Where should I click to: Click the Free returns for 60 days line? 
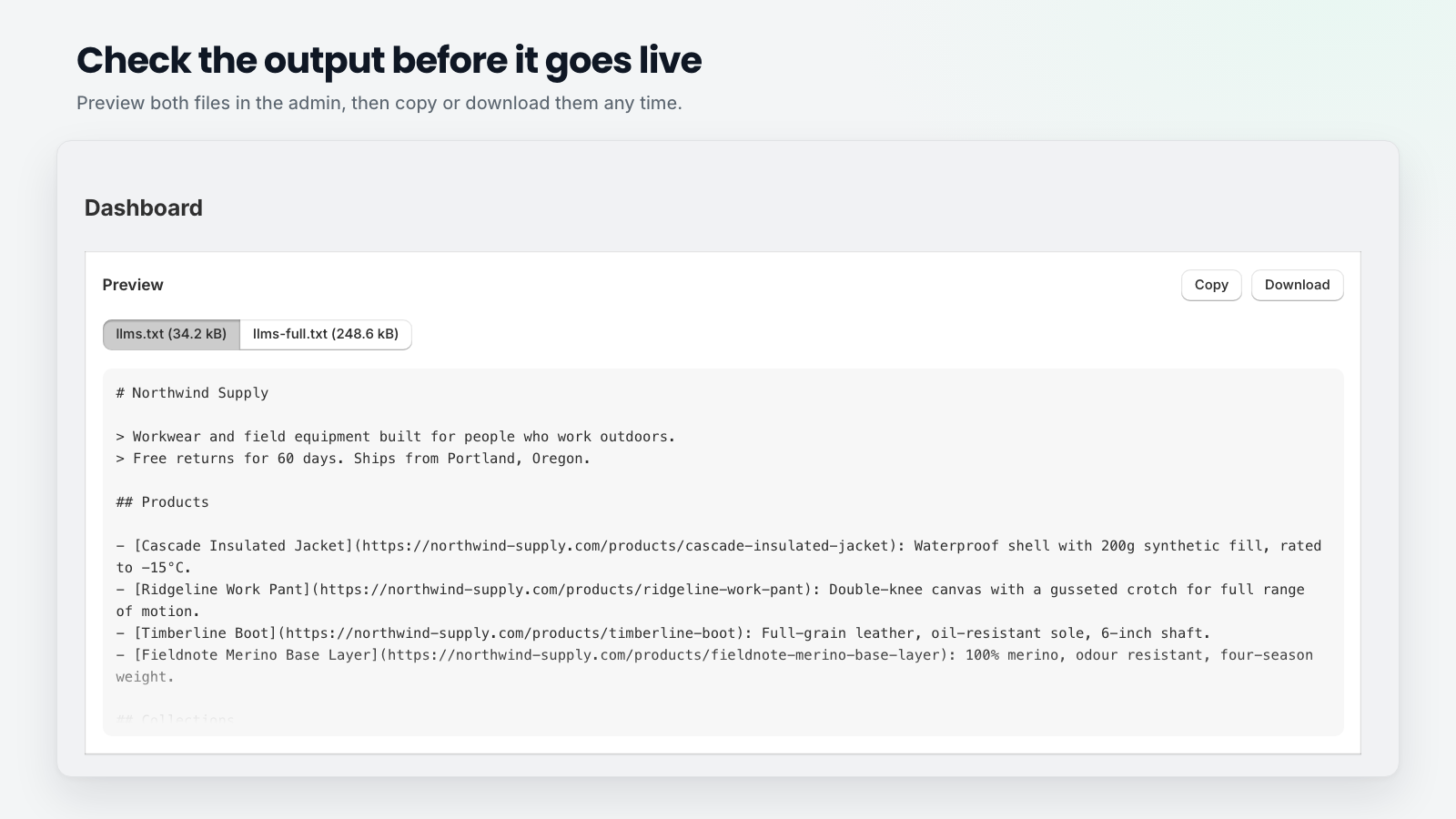(353, 459)
